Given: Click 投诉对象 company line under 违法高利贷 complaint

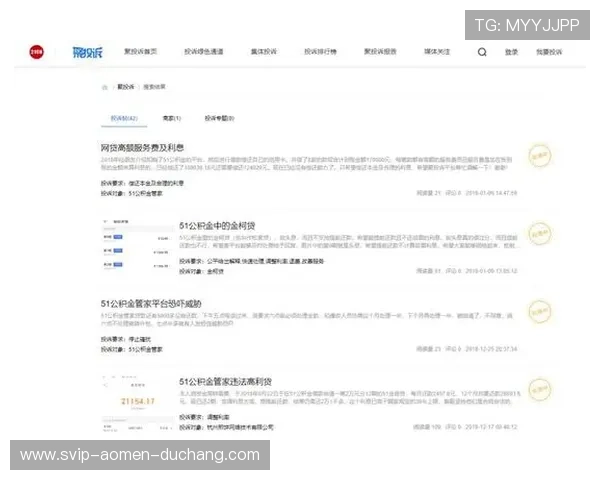Looking at the screenshot, I should pos(226,427).
